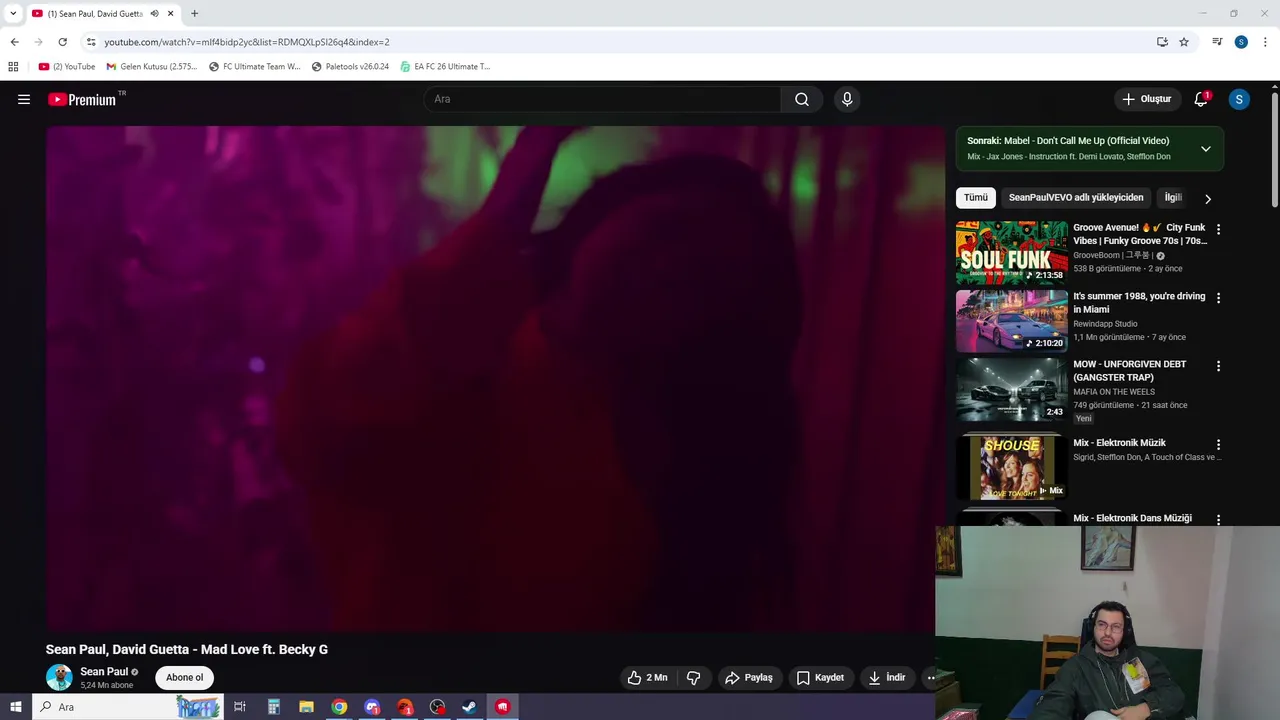Open Chrome media control icon
1280x720 pixels.
(x=1217, y=42)
